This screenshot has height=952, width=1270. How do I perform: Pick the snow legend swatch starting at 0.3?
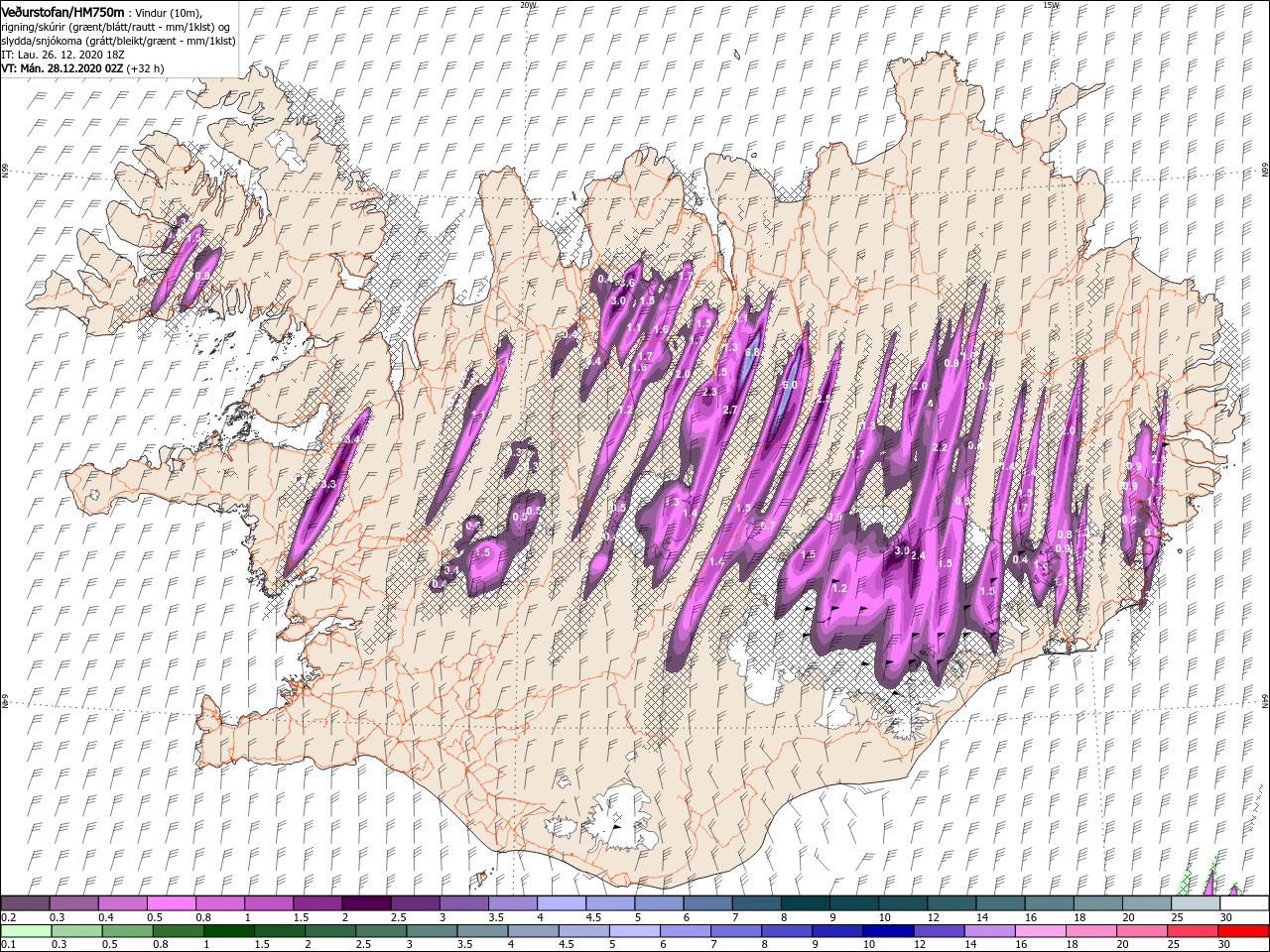click(x=73, y=903)
